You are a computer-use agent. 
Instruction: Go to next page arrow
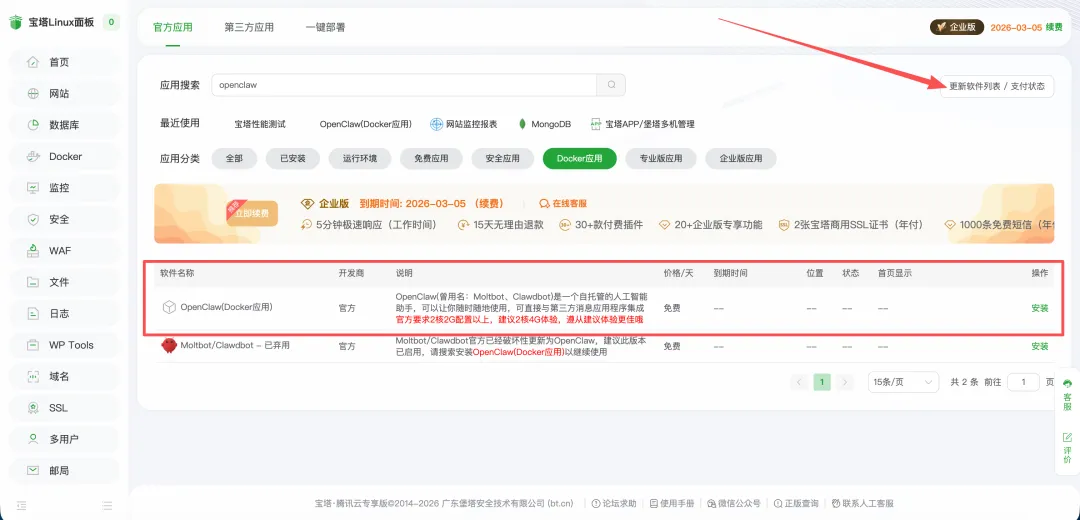(845, 382)
